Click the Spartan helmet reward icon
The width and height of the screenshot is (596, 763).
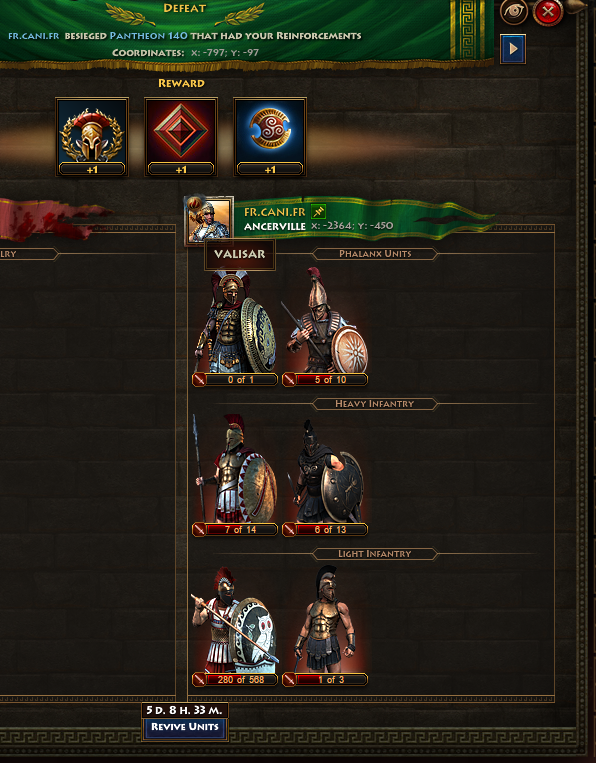92,136
